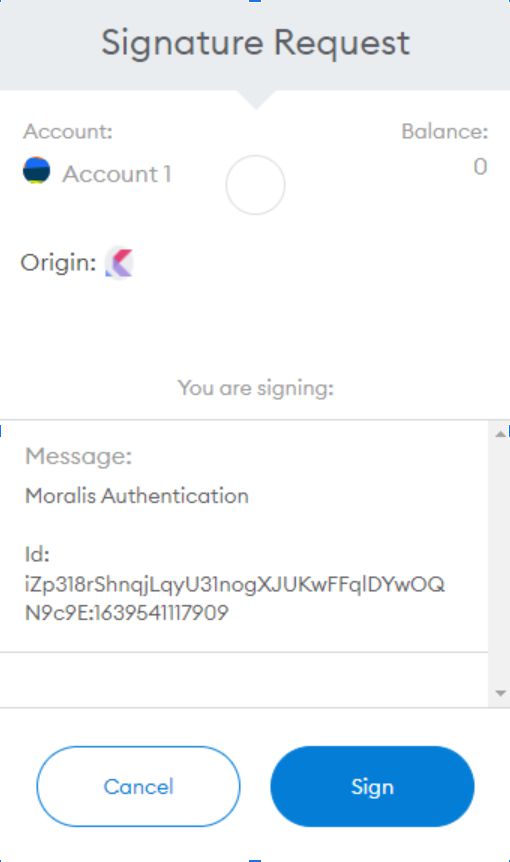Click the Balance: label
Viewport: 510px width, 862px height.
pos(445,131)
